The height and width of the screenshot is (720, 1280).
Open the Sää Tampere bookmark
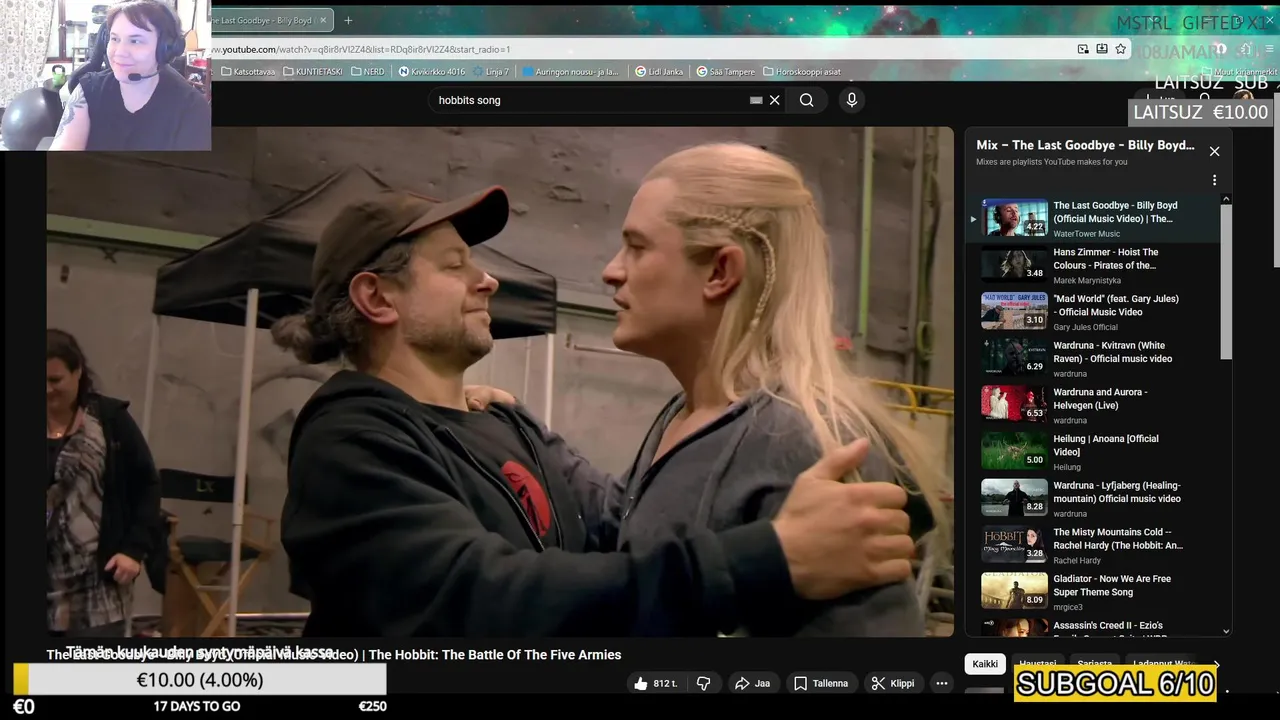726,72
